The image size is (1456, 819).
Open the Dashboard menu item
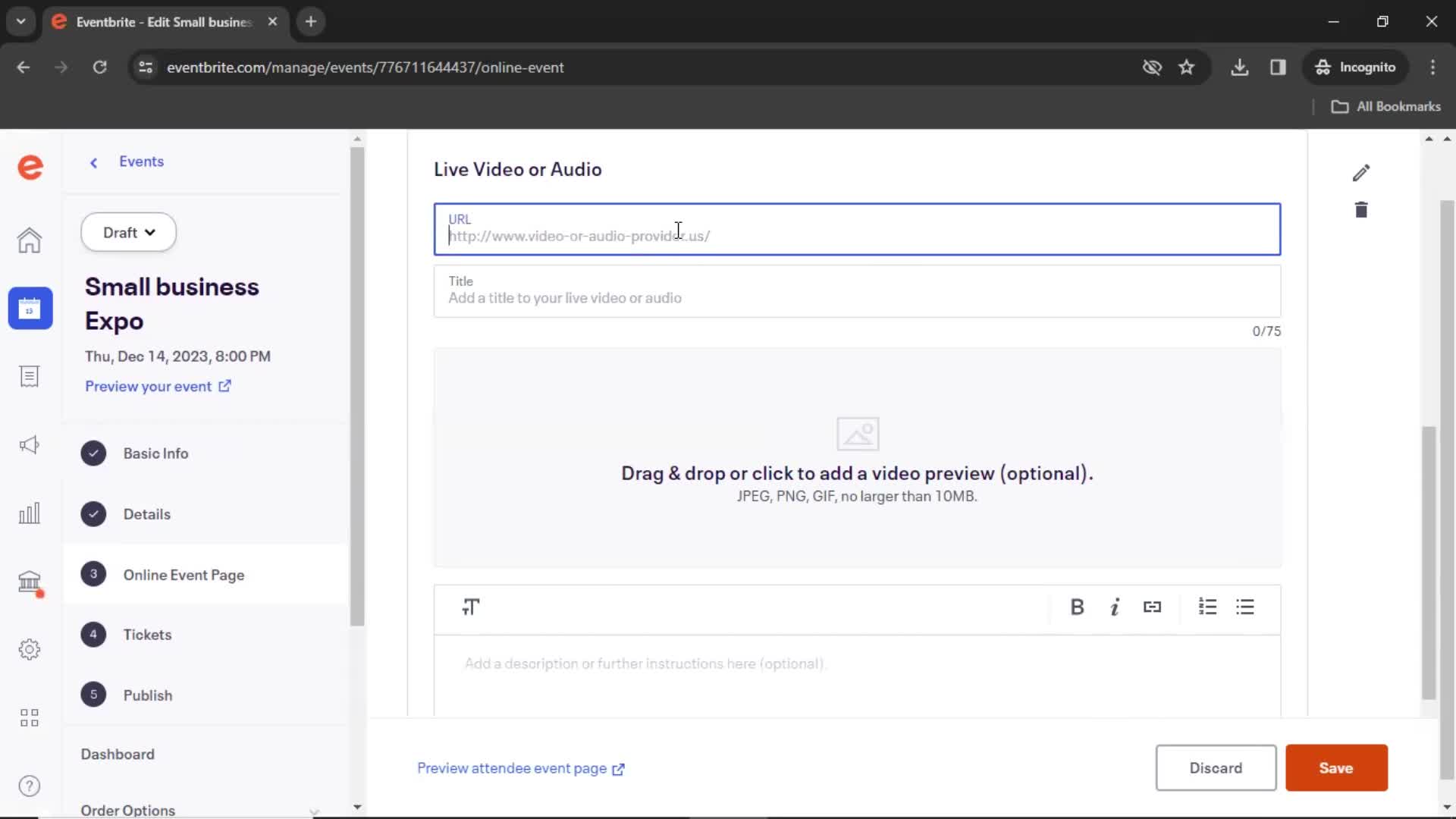118,755
